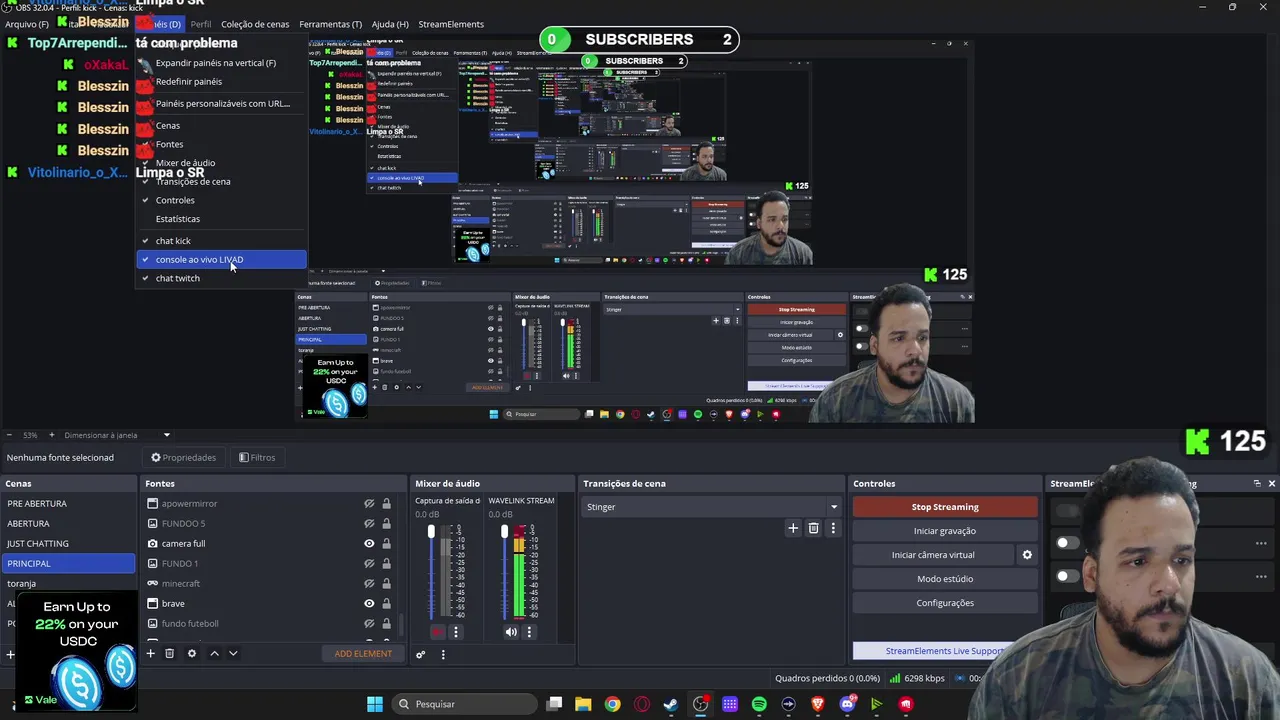Open virtual camera settings via the gear icon
1280x720 pixels.
[1026, 555]
